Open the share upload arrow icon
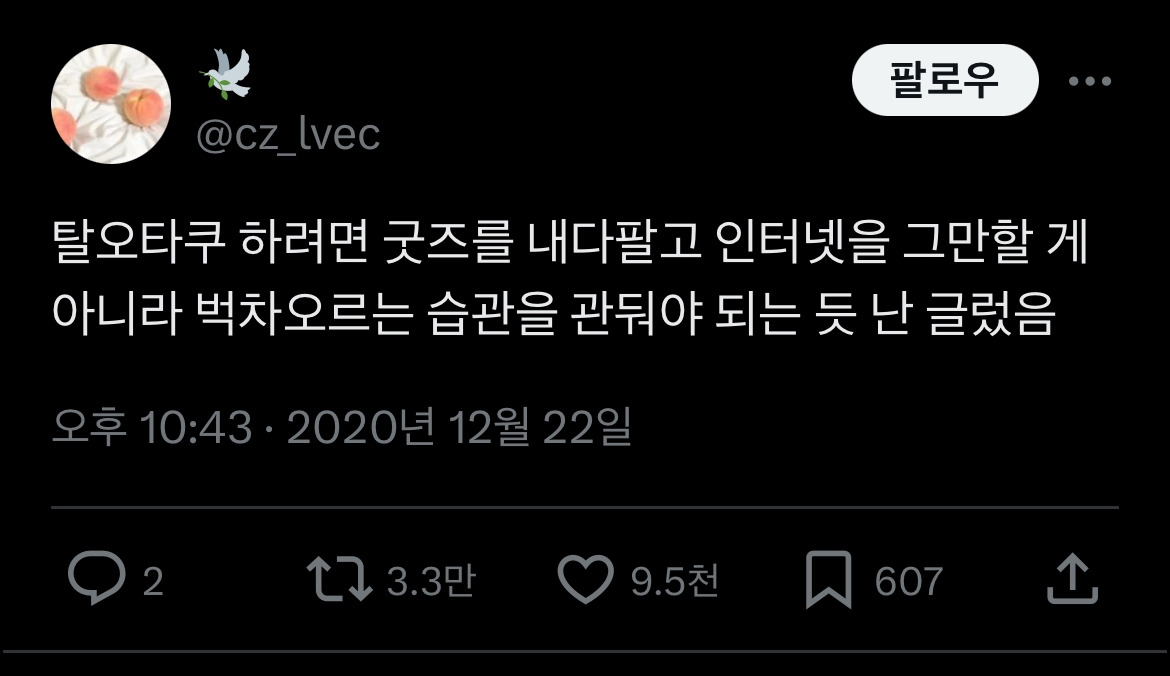The image size is (1170, 676). click(x=1072, y=578)
